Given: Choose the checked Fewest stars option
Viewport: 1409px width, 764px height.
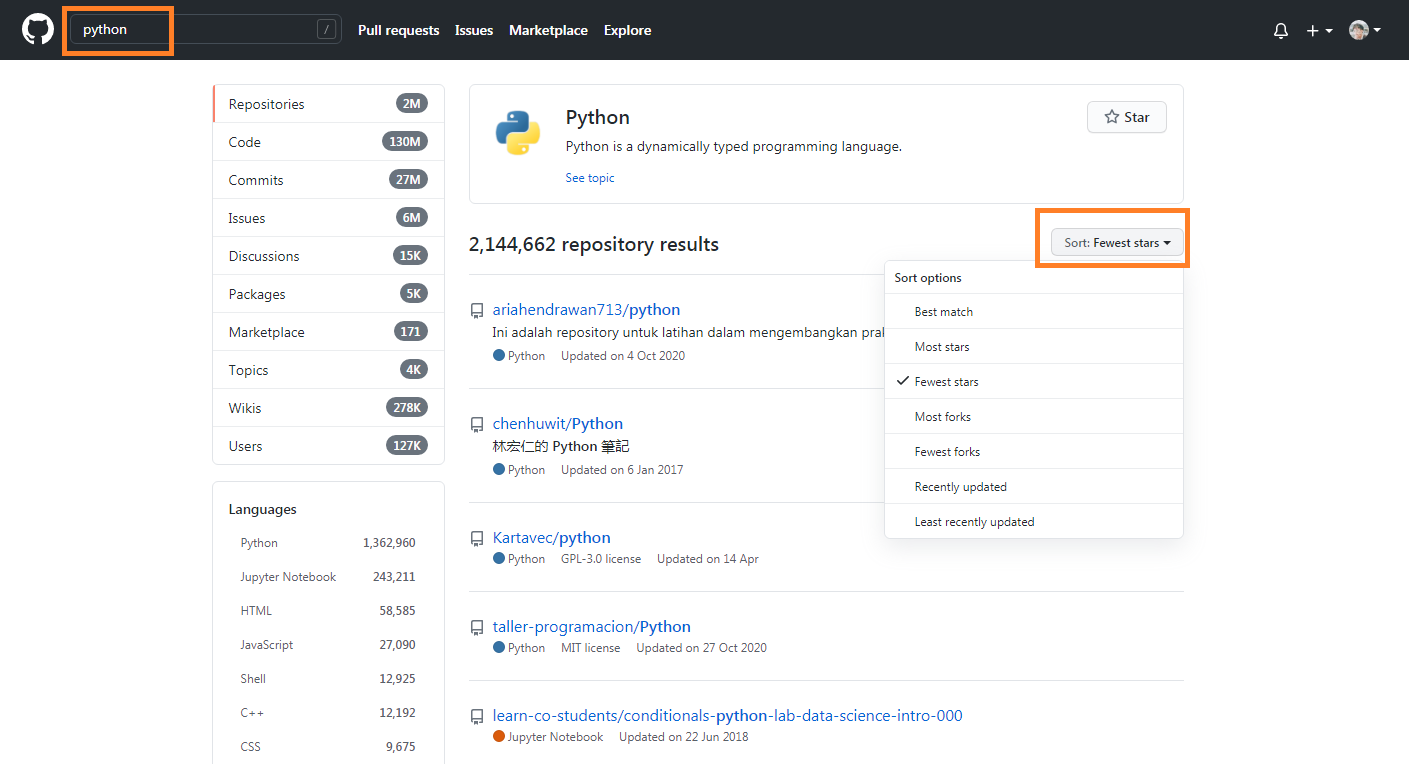Looking at the screenshot, I should click(x=1034, y=382).
